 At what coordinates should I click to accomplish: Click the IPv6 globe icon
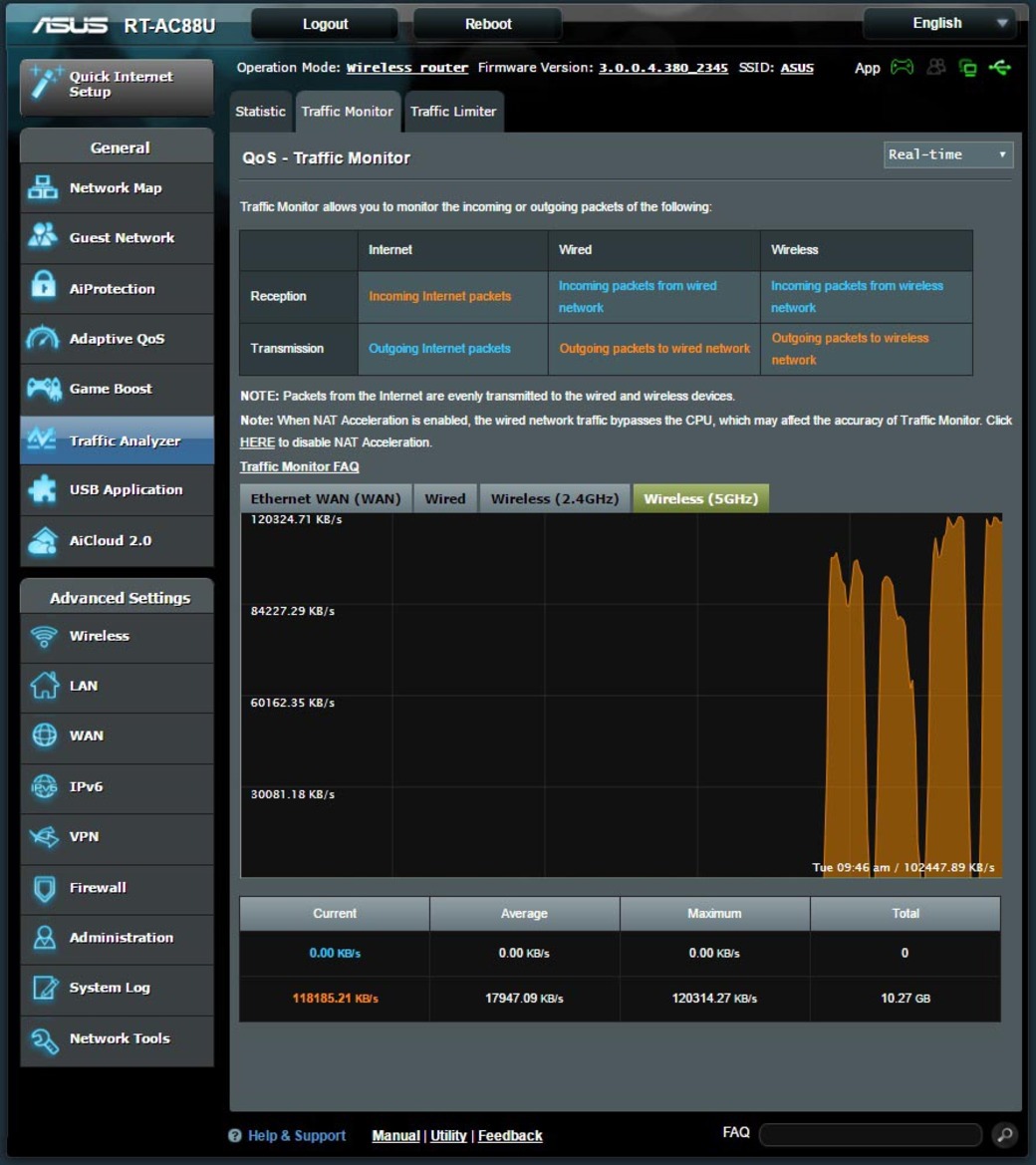pos(44,786)
